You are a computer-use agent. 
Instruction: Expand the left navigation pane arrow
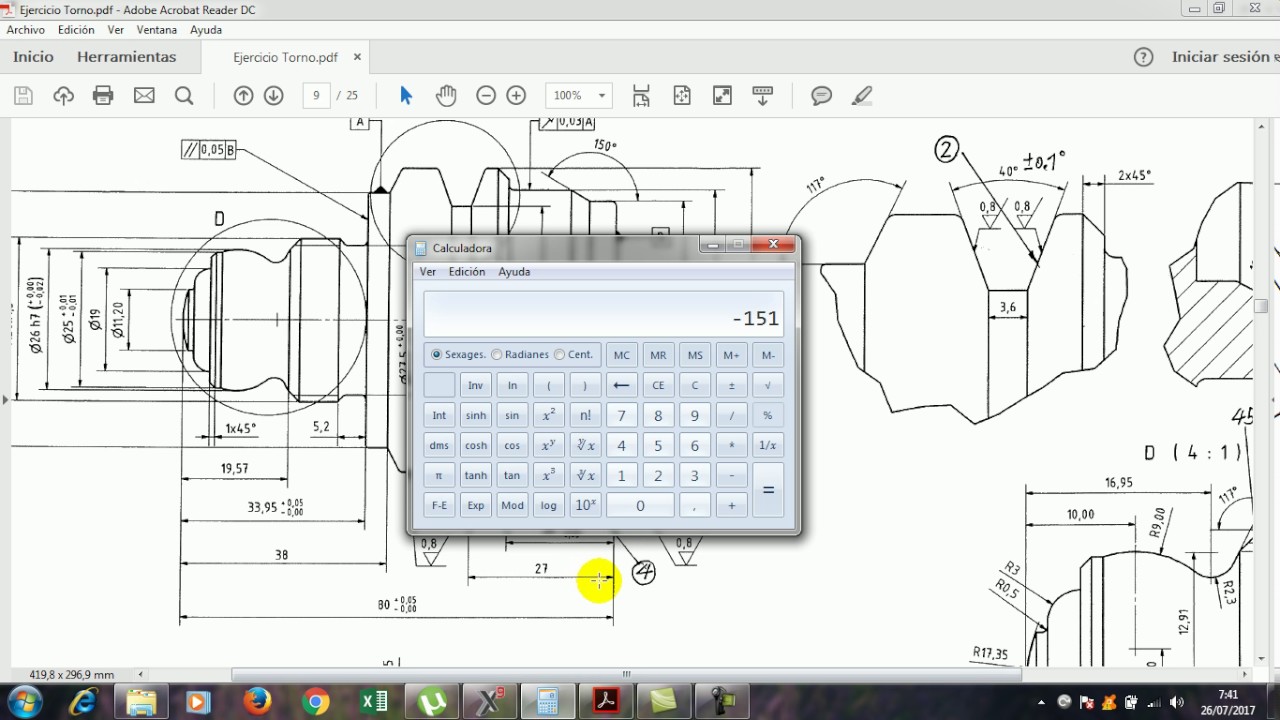[x=5, y=400]
